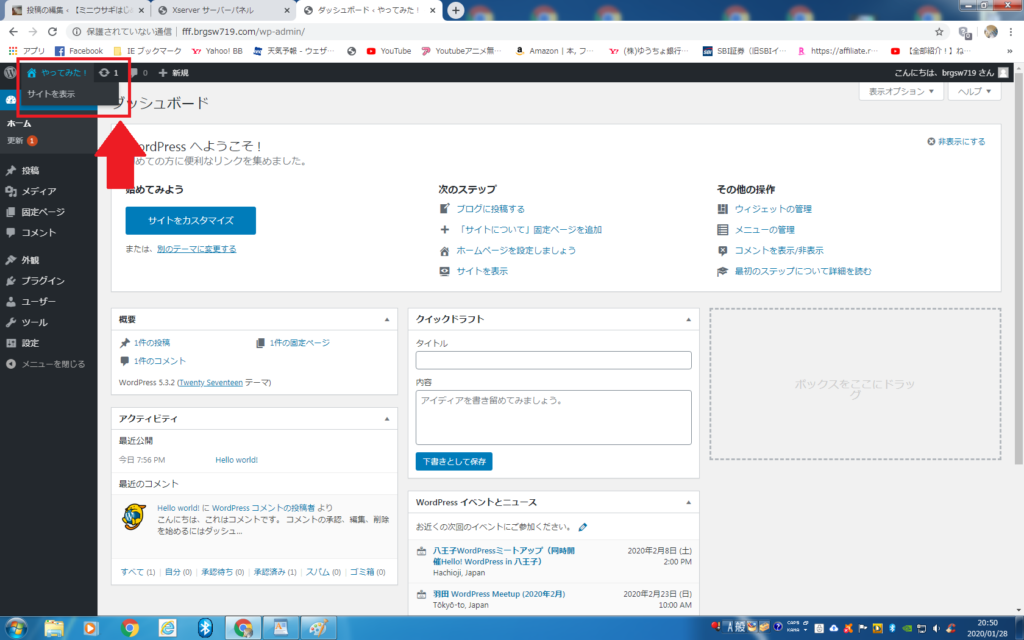Switch to the Xserver サーバーパネル tab

point(222,10)
